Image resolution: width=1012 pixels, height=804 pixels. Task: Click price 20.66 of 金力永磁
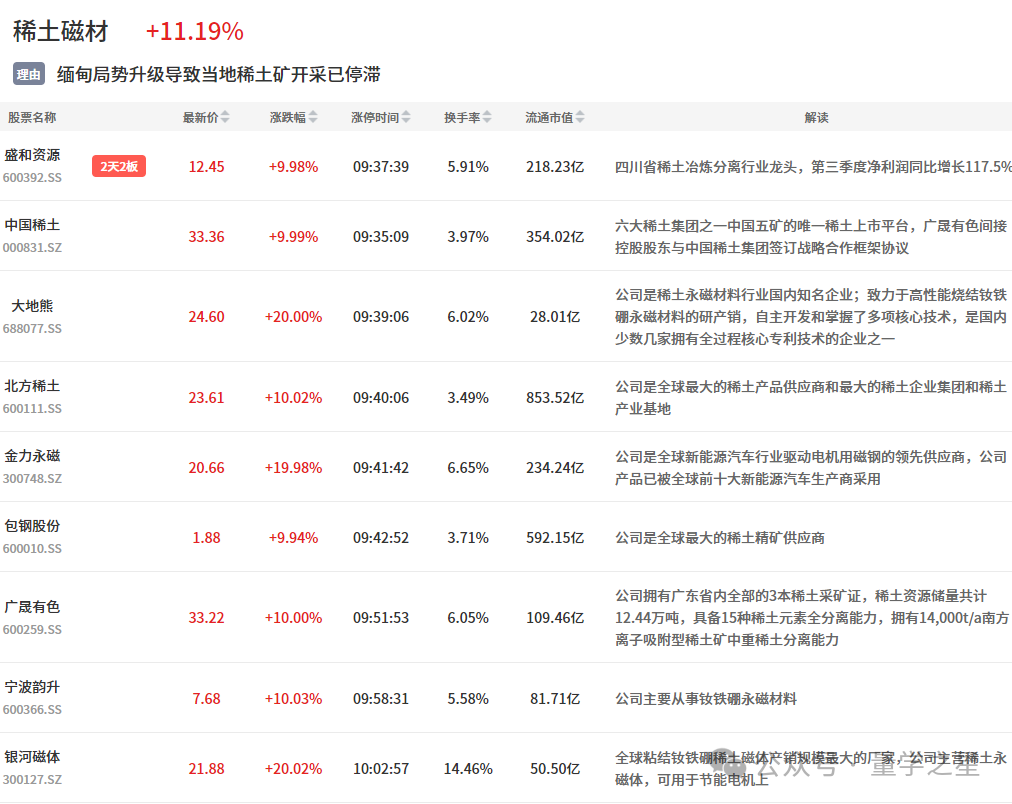[207, 468]
